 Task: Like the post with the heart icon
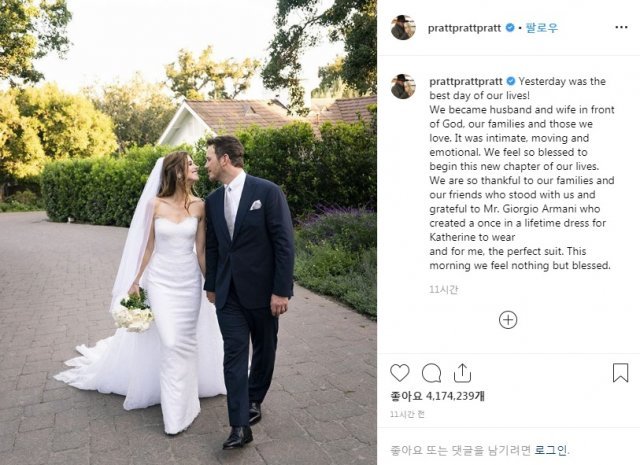[400, 373]
